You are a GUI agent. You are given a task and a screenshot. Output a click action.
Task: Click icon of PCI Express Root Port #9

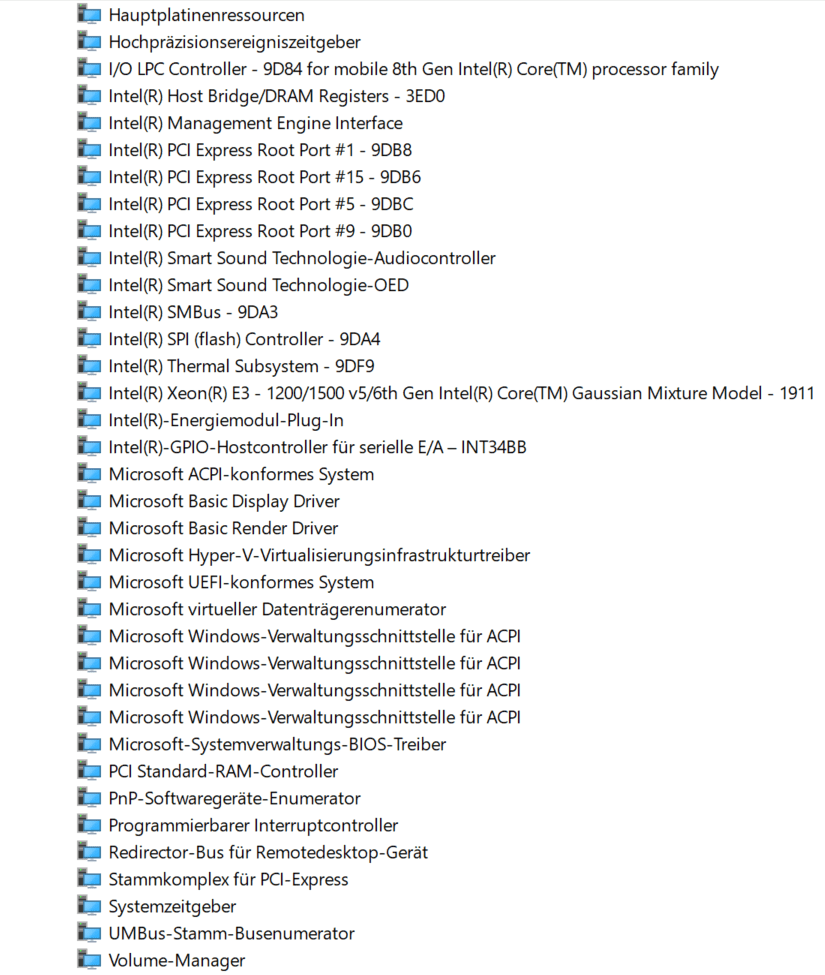point(89,231)
